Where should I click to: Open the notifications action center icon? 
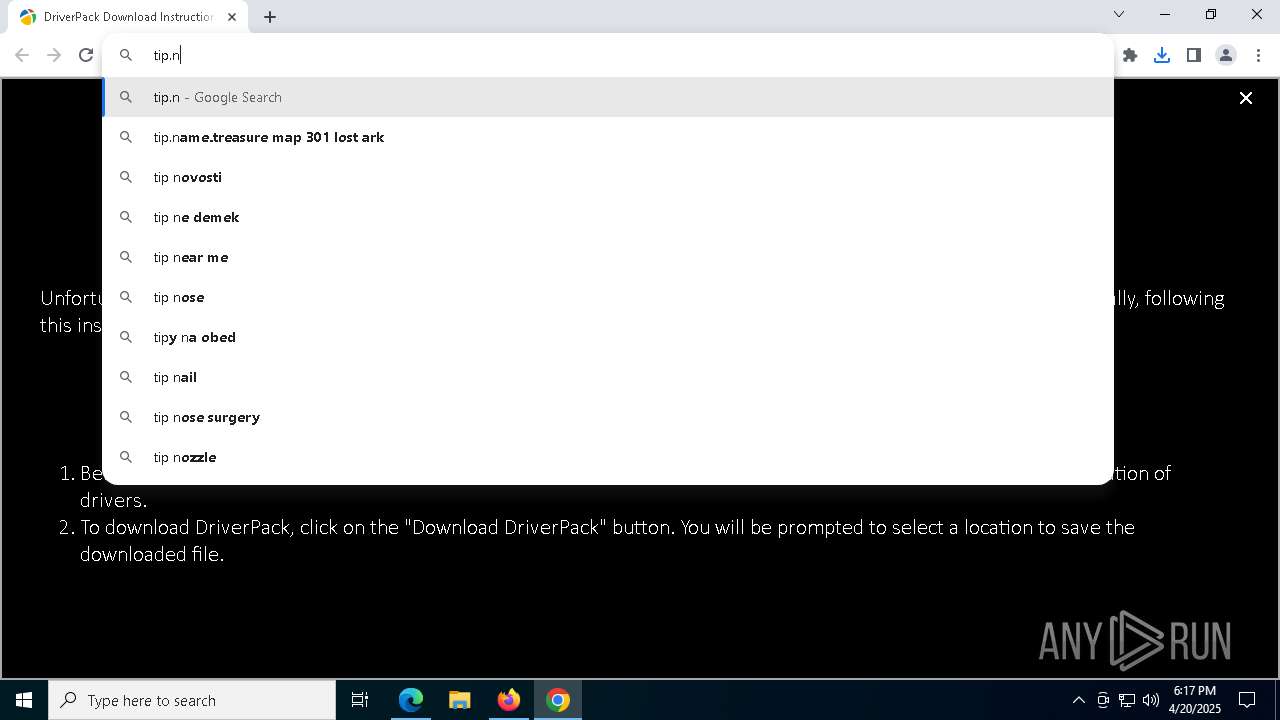[1247, 700]
